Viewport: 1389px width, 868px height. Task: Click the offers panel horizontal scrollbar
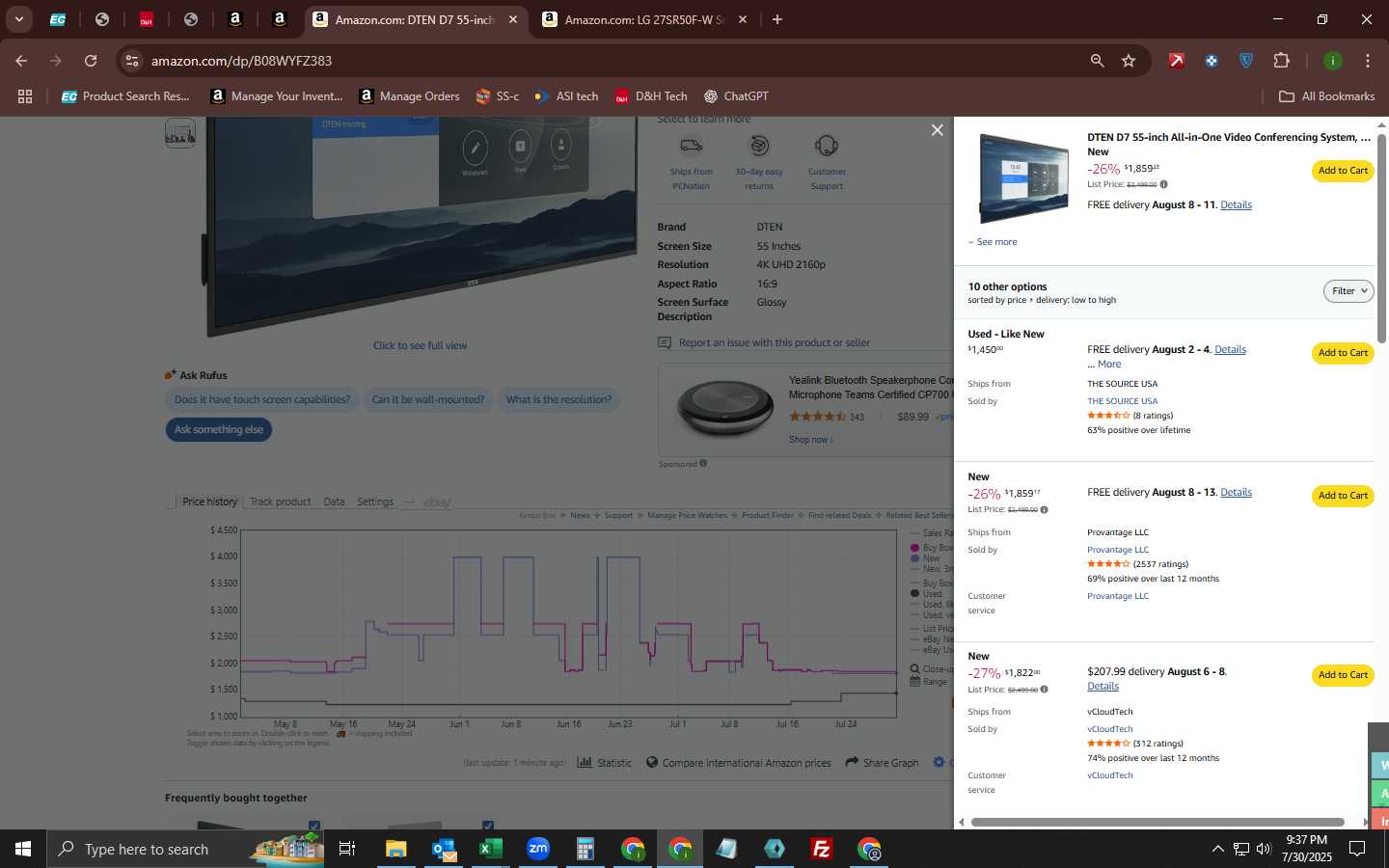[1157, 823]
